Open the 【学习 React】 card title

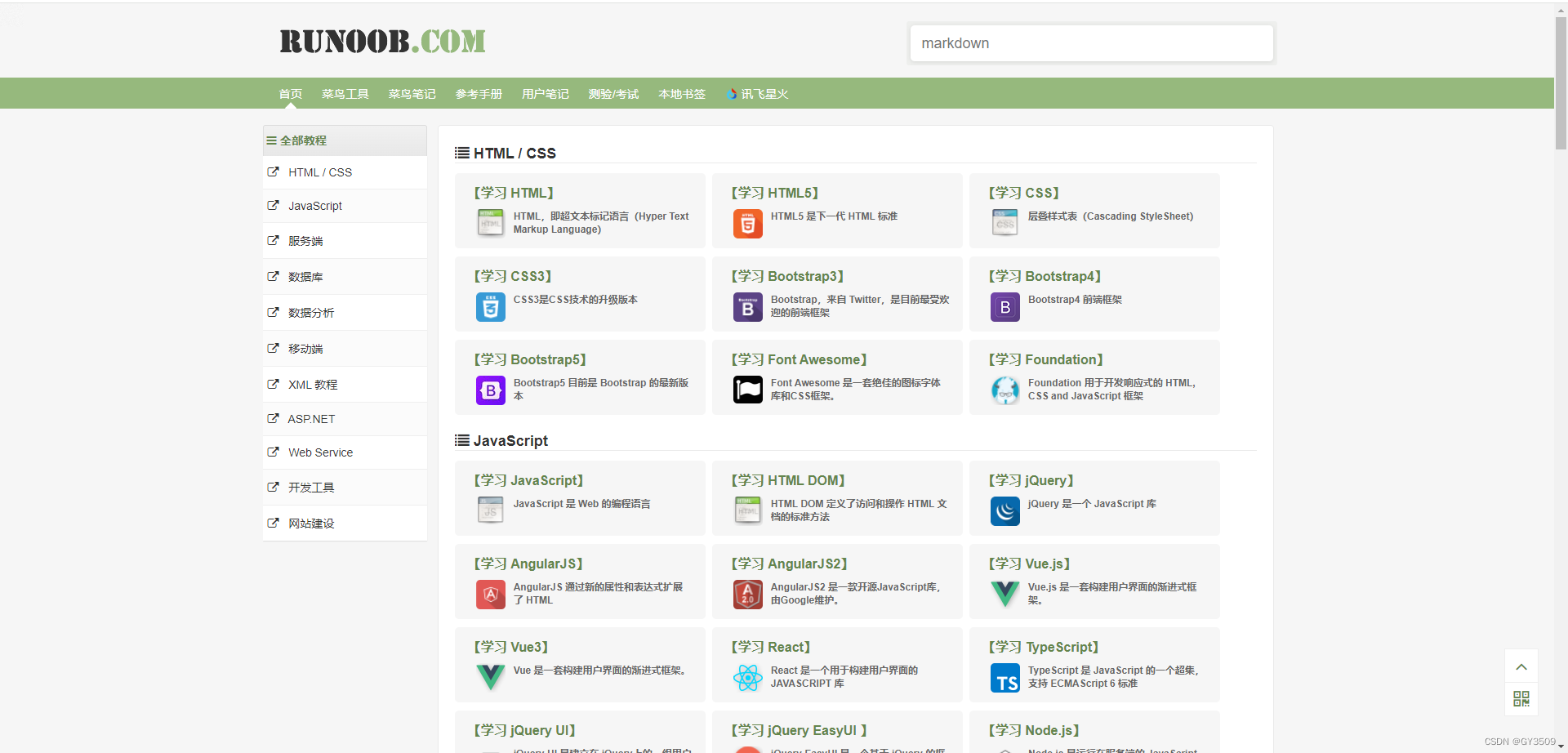[x=771, y=647]
